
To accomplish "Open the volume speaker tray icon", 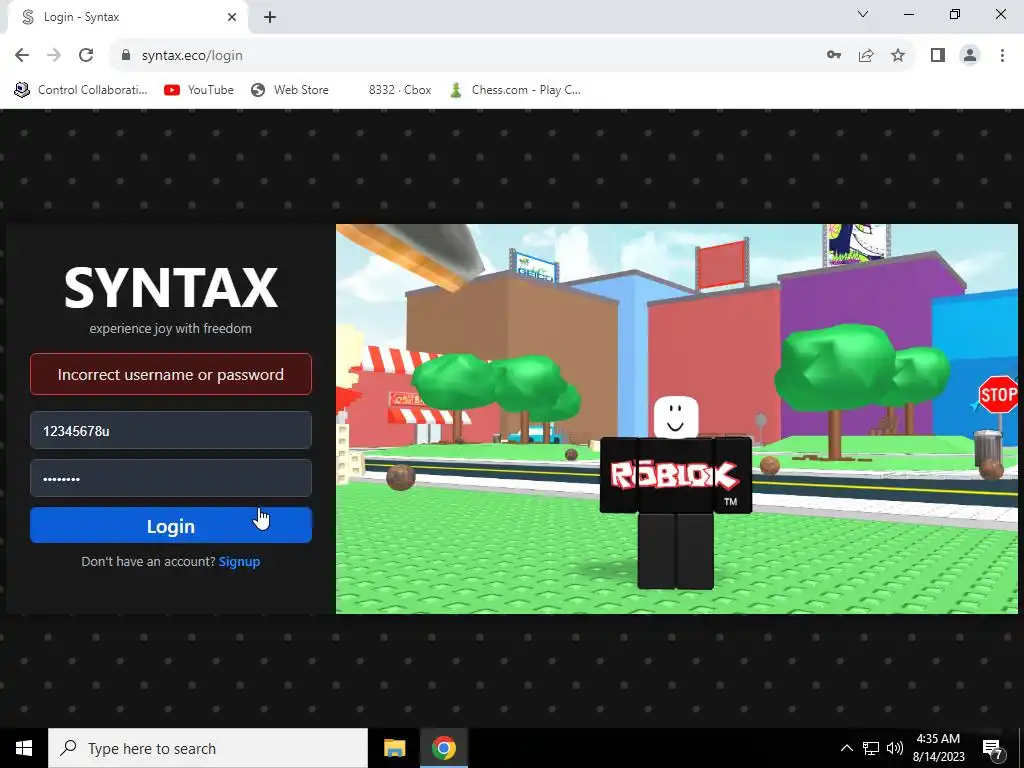I will point(895,748).
